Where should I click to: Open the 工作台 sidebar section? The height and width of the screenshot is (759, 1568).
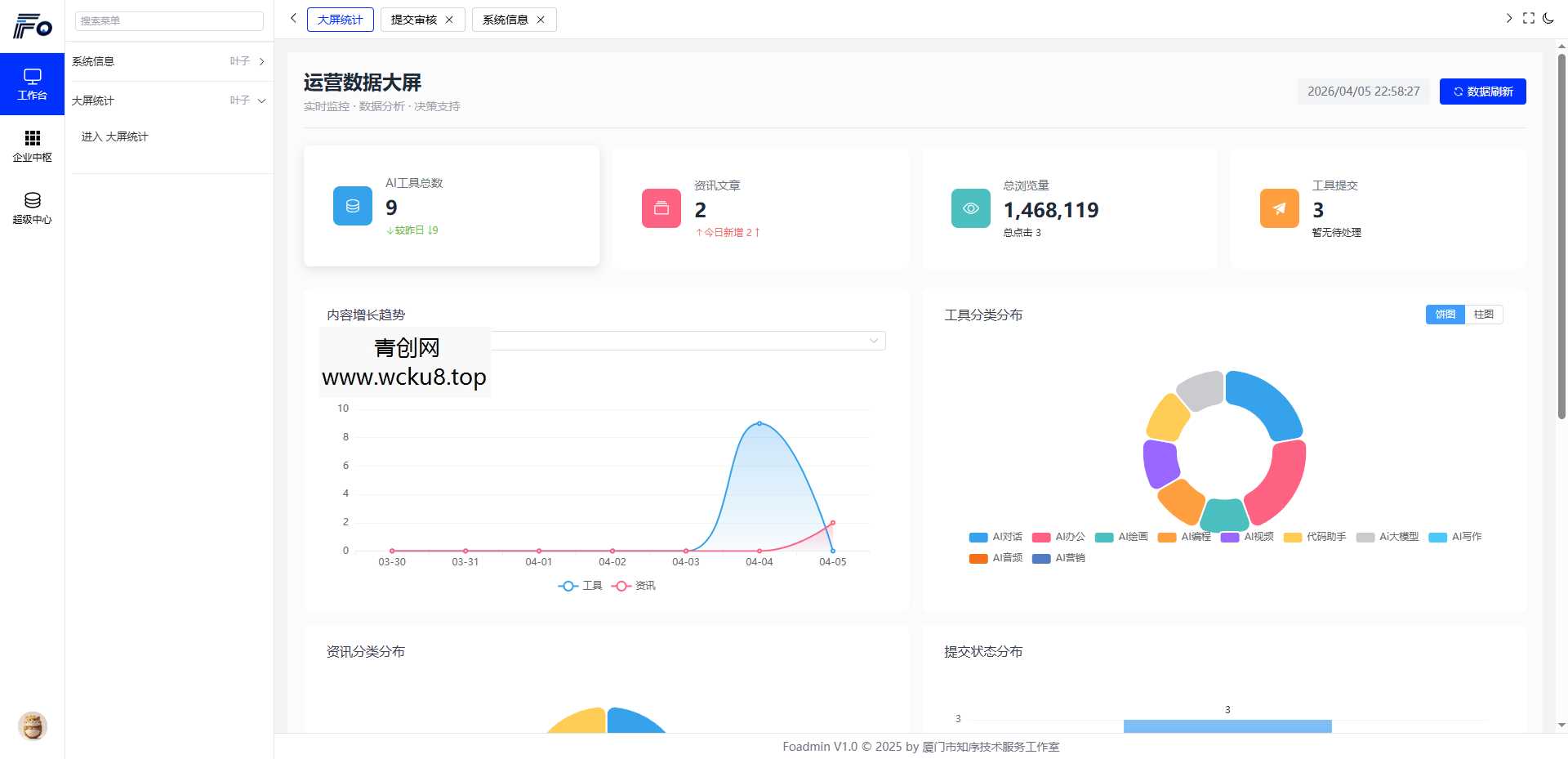click(33, 83)
